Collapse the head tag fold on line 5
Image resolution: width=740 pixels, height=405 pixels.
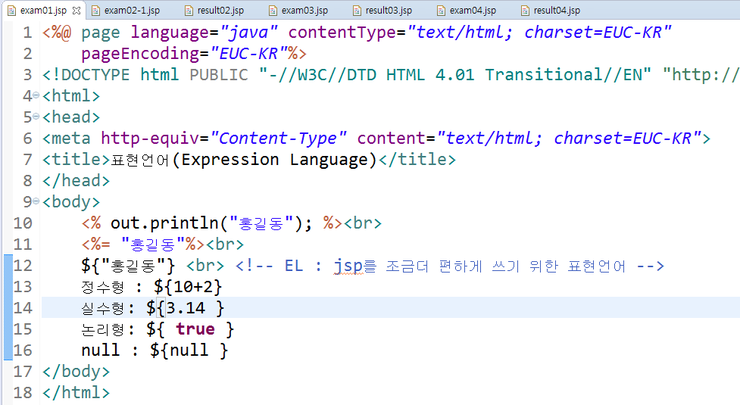point(36,117)
